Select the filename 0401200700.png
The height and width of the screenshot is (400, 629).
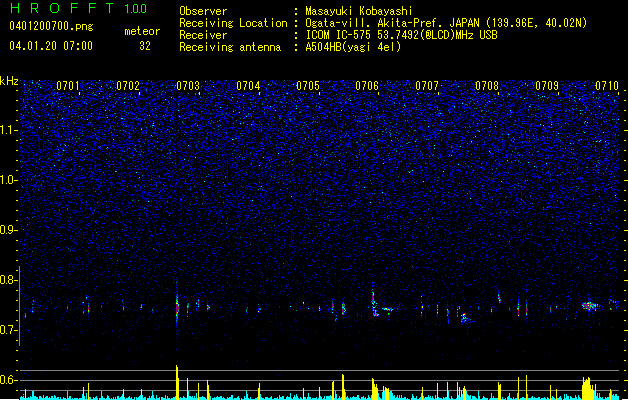51,26
